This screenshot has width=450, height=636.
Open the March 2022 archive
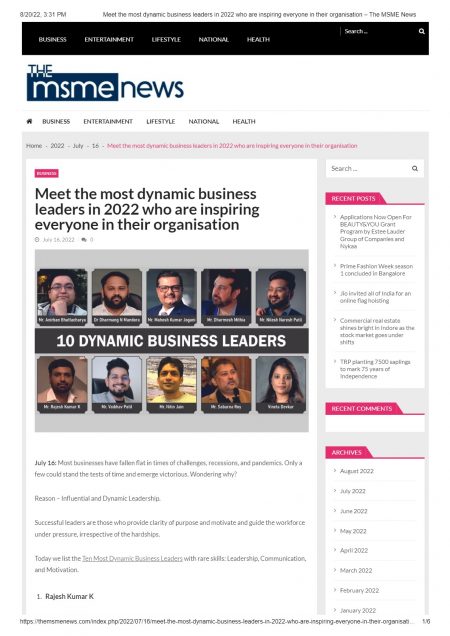(356, 570)
